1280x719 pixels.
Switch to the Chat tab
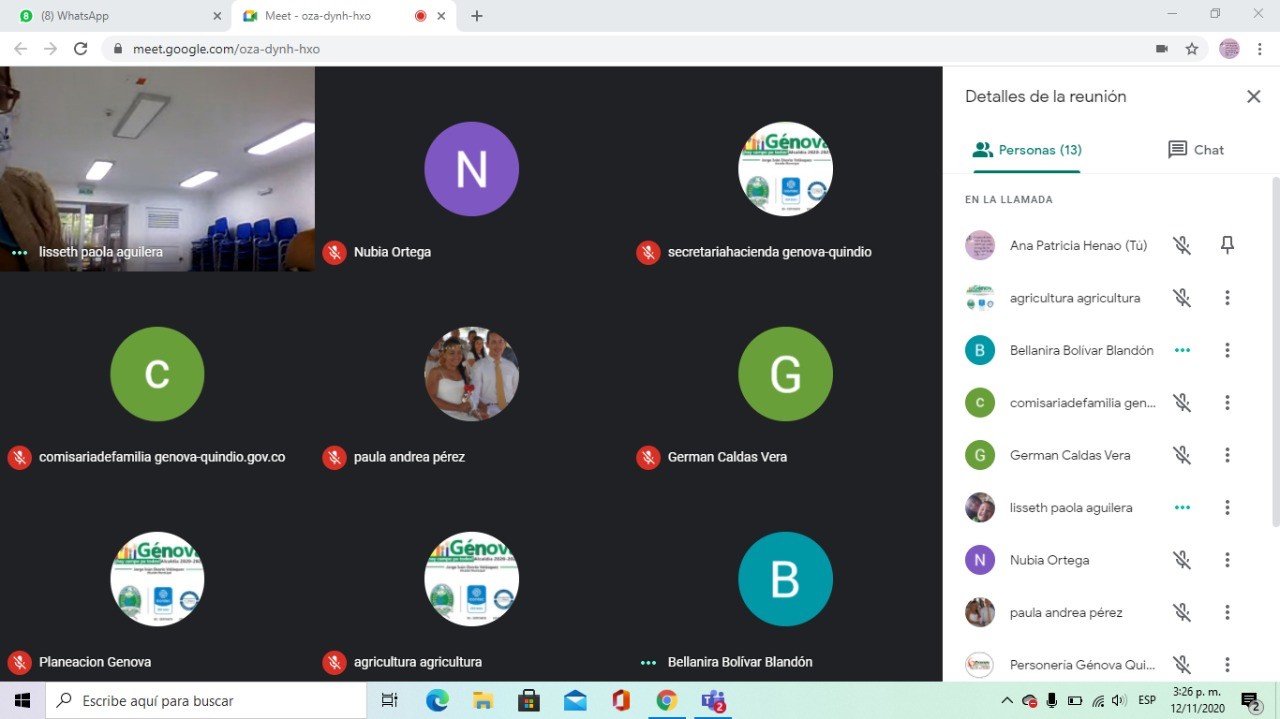tap(1196, 150)
